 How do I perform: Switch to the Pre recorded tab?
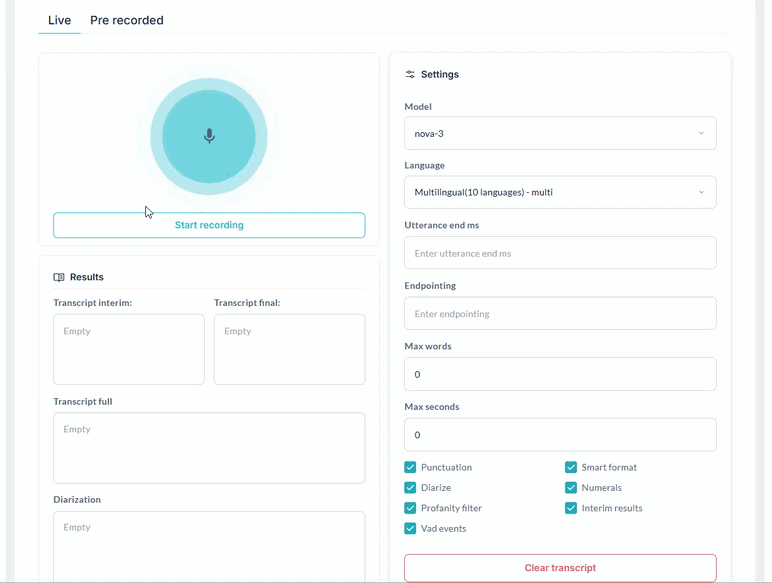pos(126,20)
